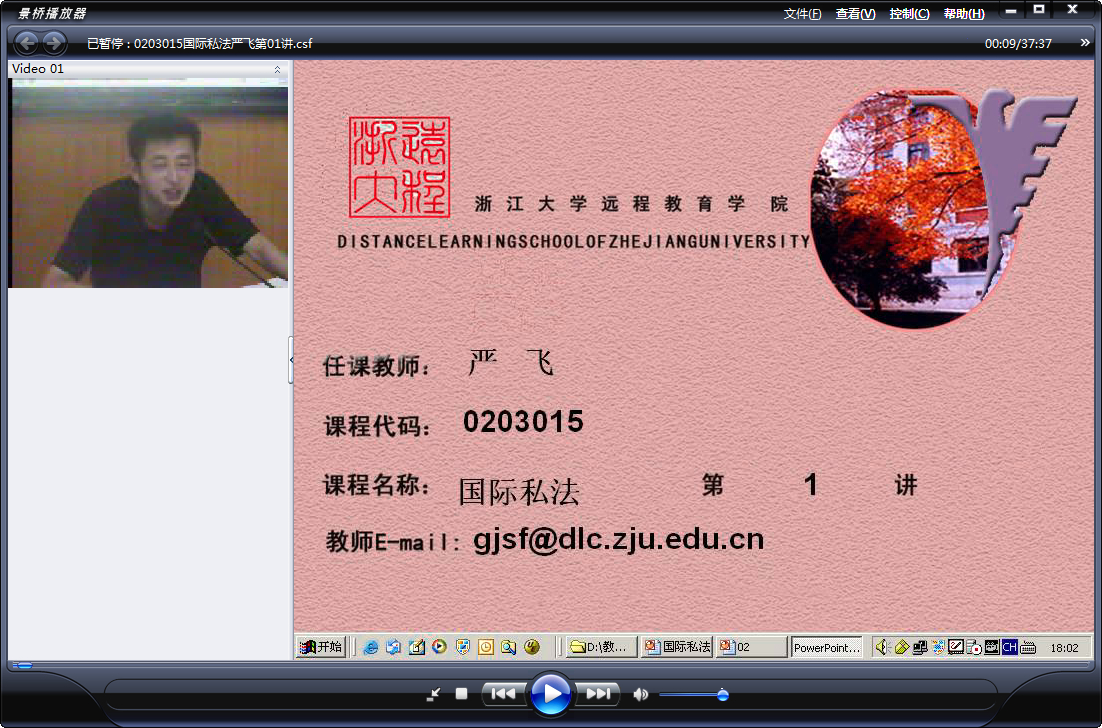The image size is (1102, 728).
Task: Open the 帮助(H) menu
Action: [964, 14]
